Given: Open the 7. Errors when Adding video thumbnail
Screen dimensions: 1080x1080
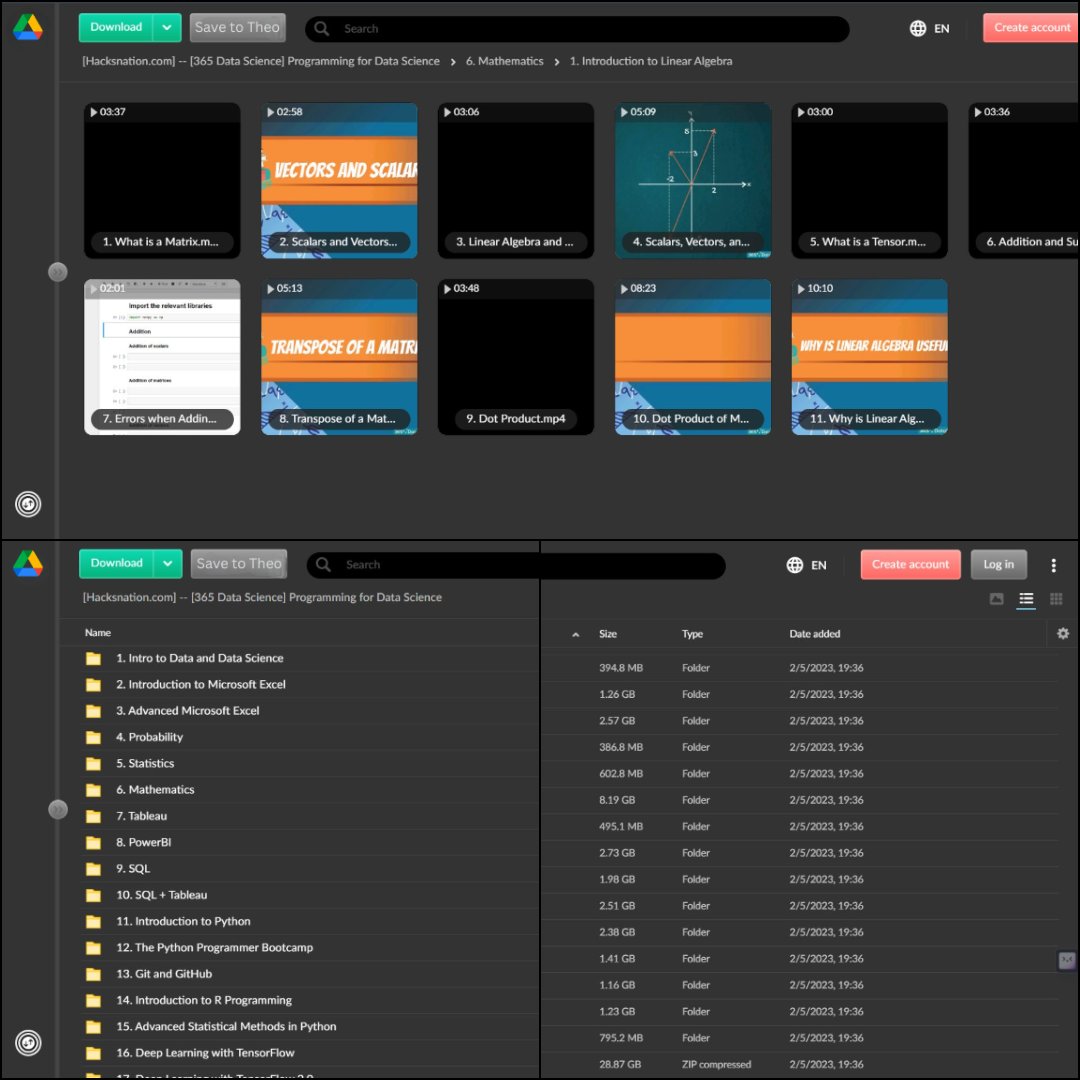Looking at the screenshot, I should 162,357.
